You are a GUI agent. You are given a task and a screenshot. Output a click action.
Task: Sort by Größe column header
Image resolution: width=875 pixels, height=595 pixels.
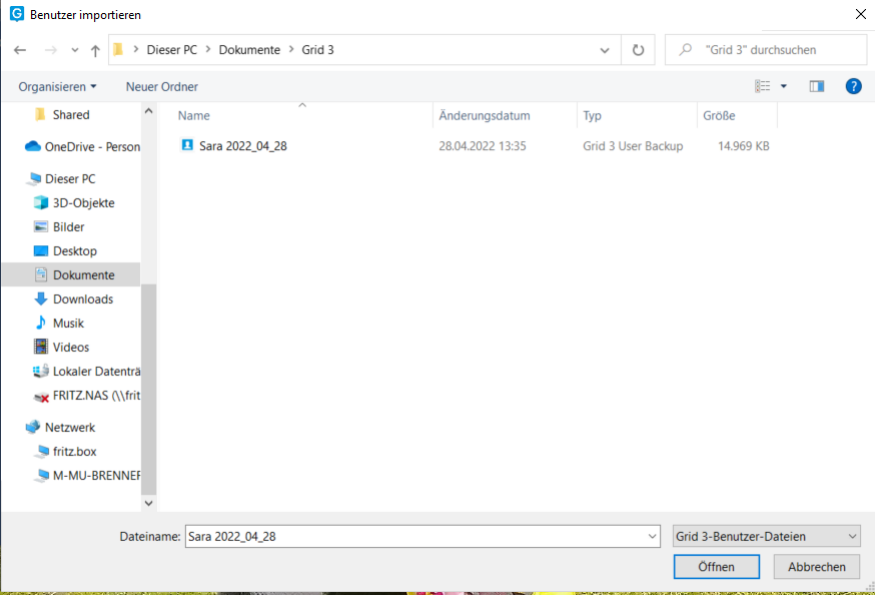coord(719,116)
